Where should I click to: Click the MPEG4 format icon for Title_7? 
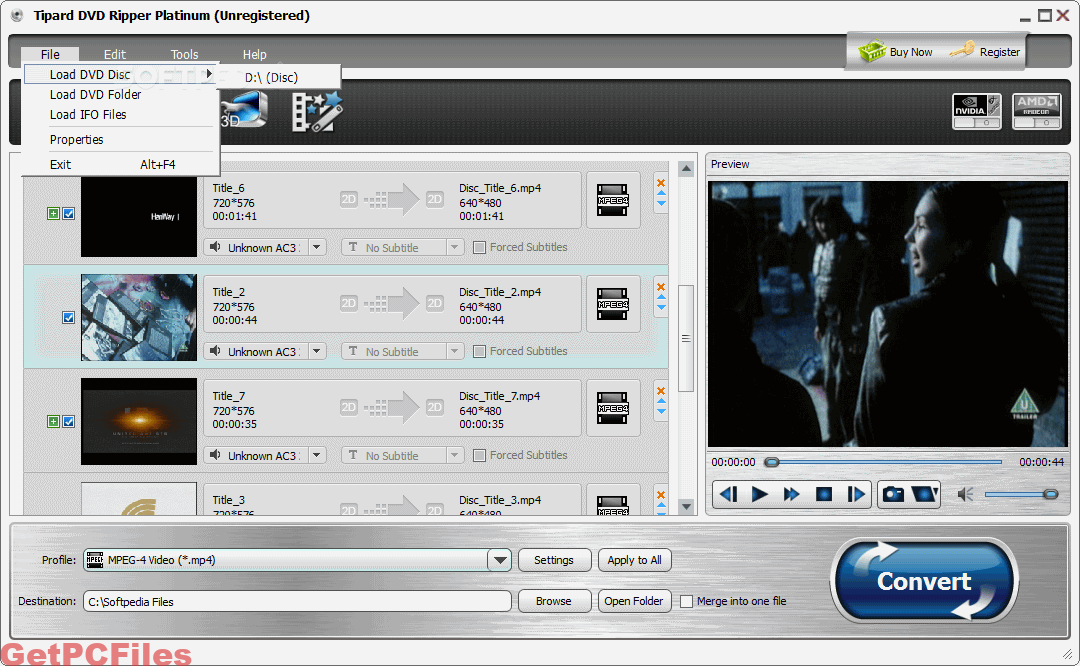pos(612,408)
